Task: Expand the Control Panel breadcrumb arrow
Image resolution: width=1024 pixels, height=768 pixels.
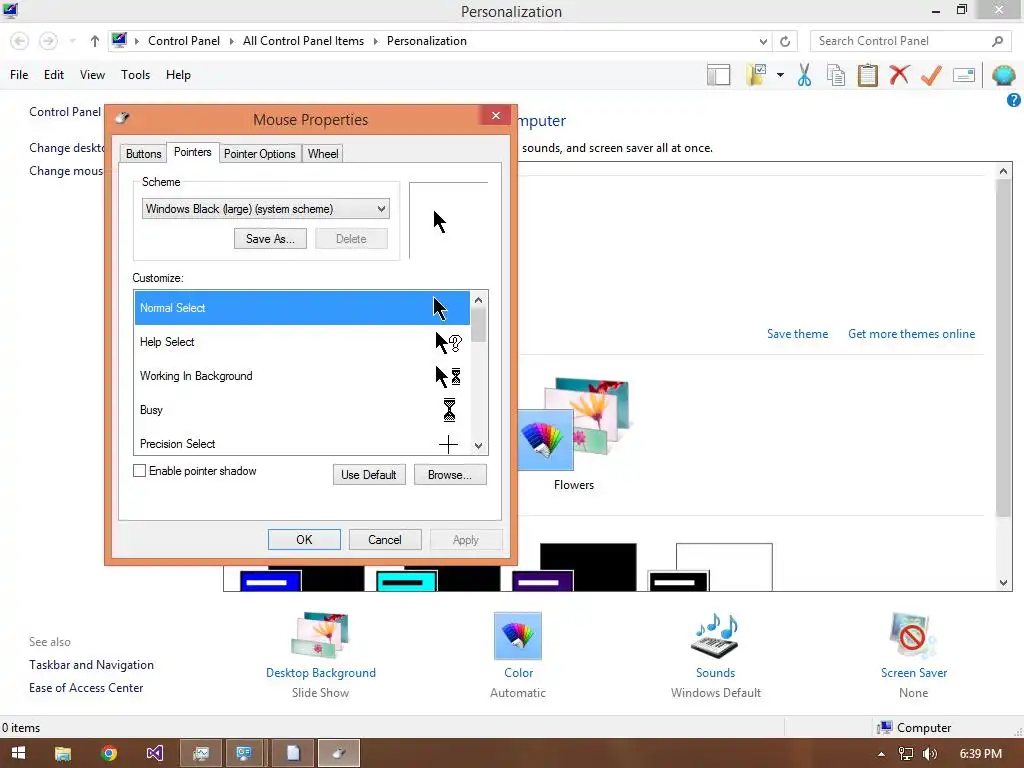Action: point(231,41)
